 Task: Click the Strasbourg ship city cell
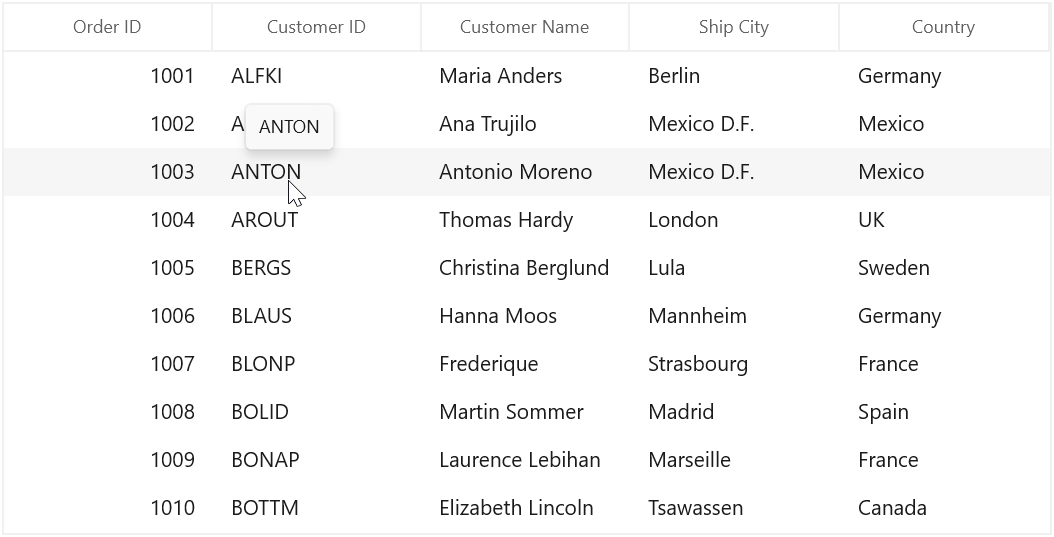pyautogui.click(x=734, y=364)
